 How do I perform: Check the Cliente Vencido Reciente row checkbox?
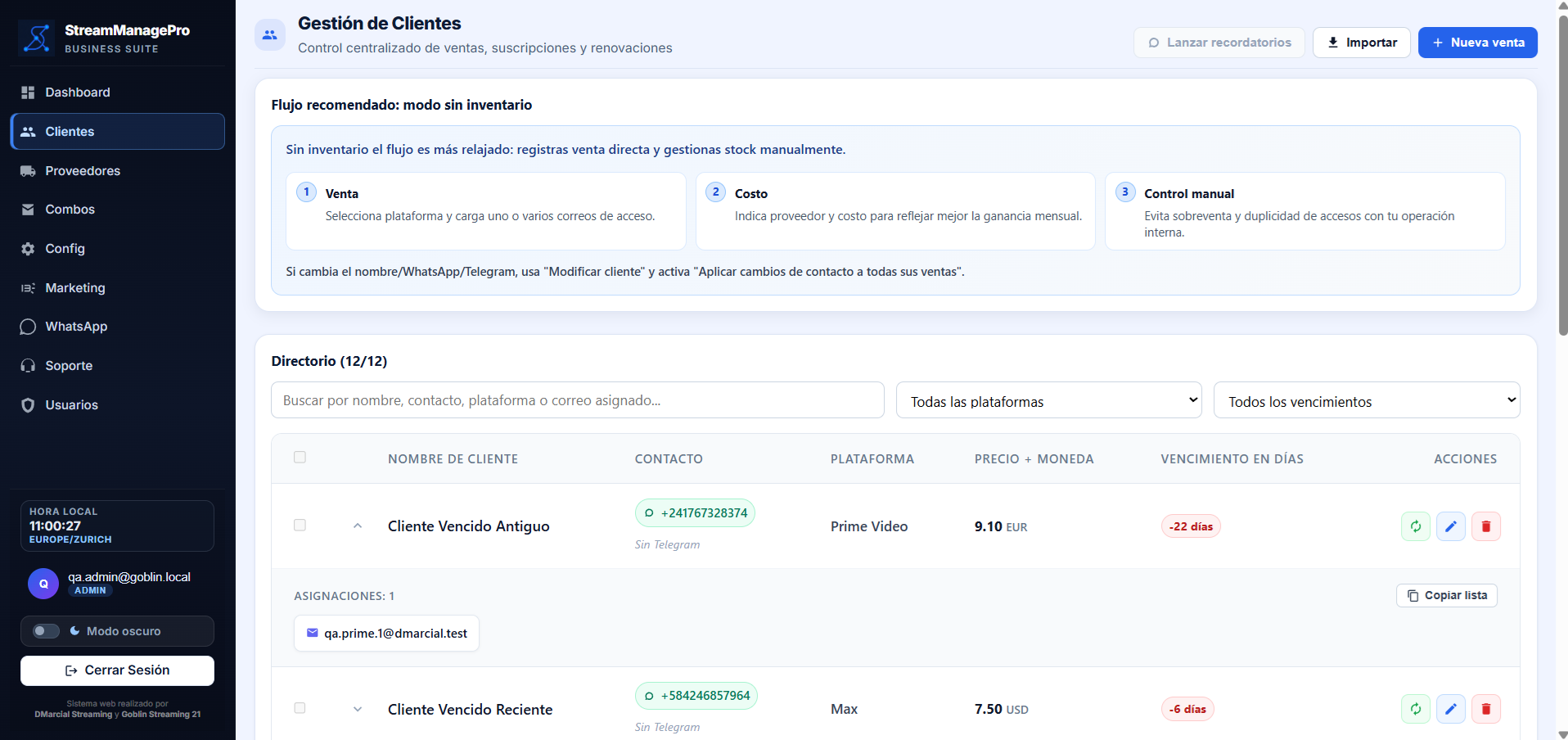click(300, 708)
